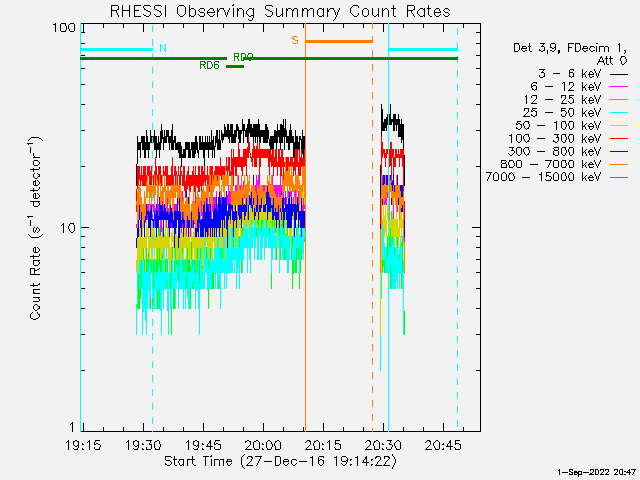Click the green line swatch for 12 - 25 keV
This screenshot has height=480, width=640.
point(619,100)
